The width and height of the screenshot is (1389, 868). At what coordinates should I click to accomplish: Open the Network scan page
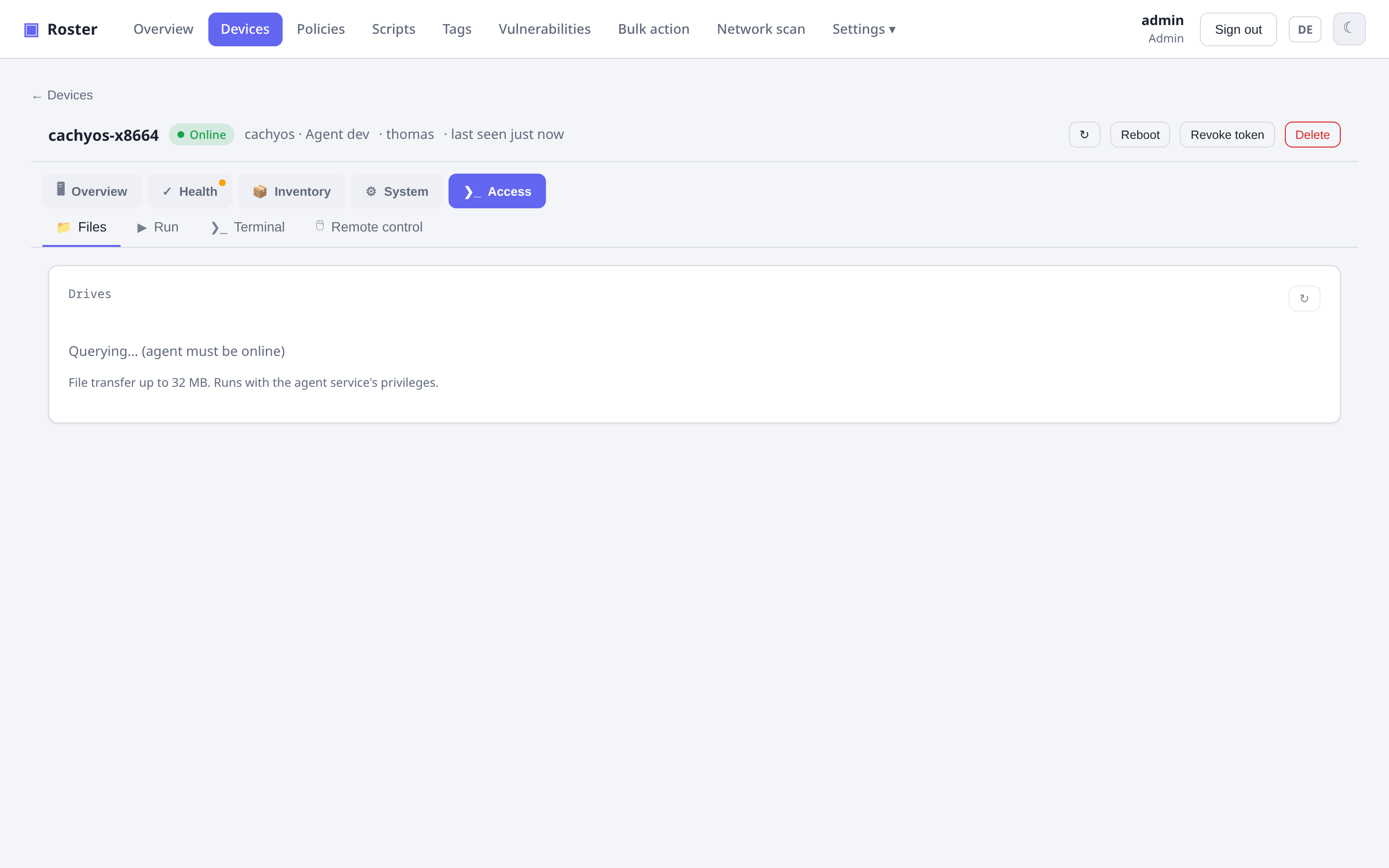click(761, 29)
